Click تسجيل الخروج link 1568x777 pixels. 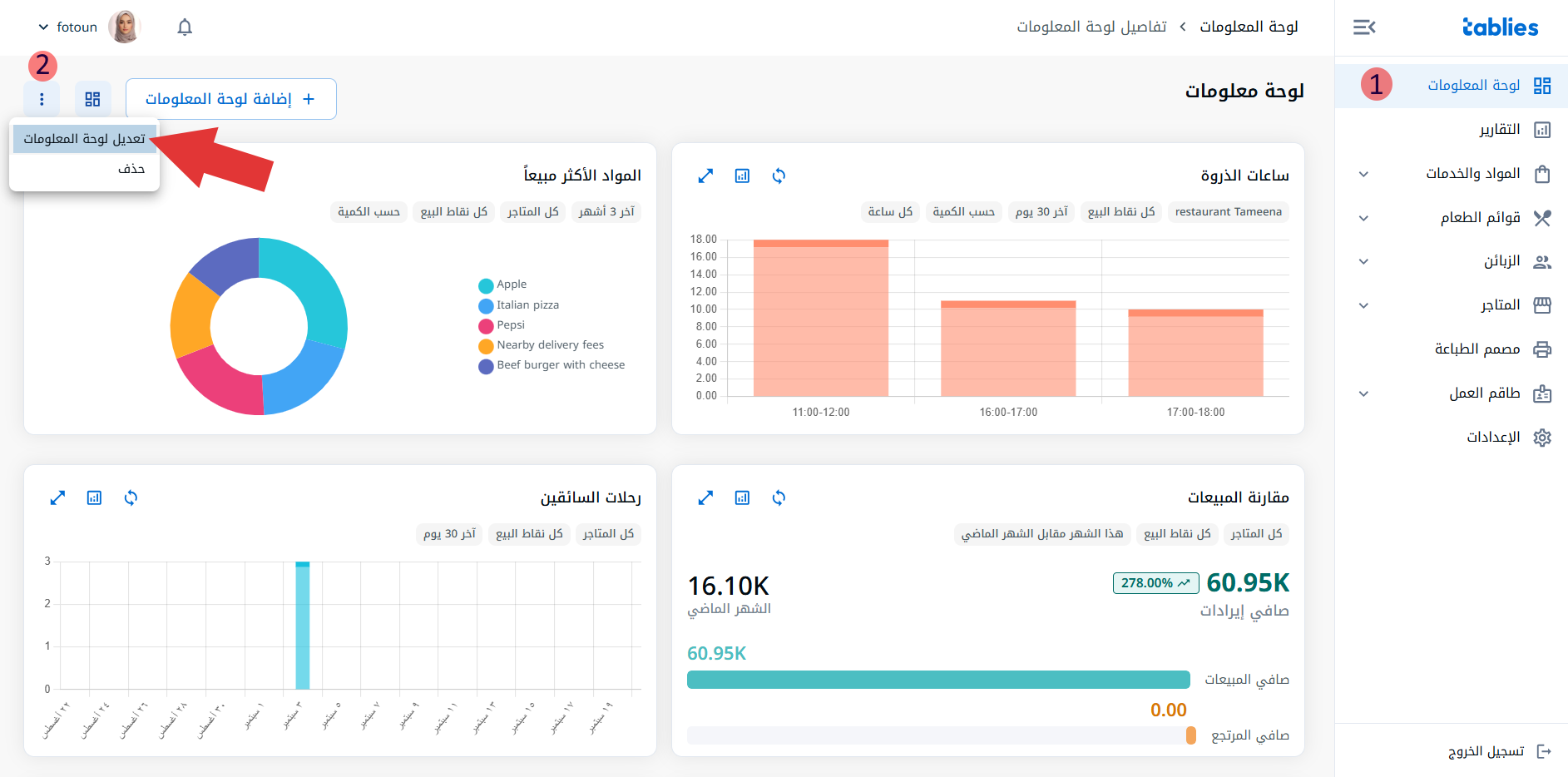[x=1486, y=751]
